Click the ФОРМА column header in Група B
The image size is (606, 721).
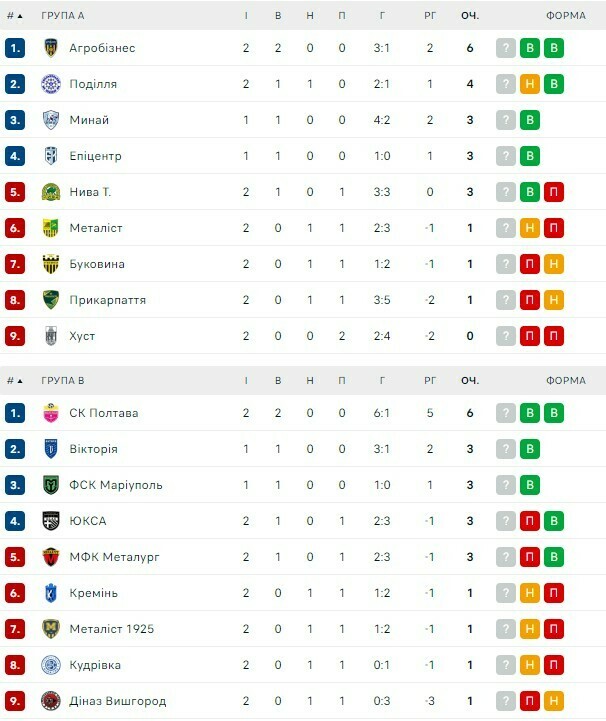pyautogui.click(x=566, y=381)
